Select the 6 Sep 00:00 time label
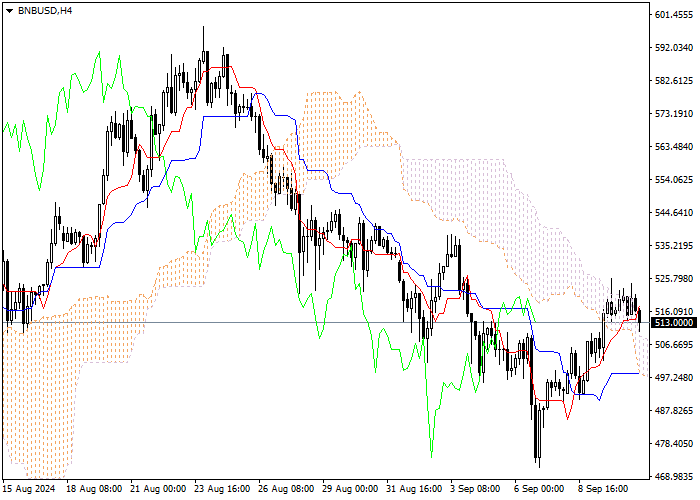Image resolution: width=700 pixels, height=500 pixels. click(539, 489)
